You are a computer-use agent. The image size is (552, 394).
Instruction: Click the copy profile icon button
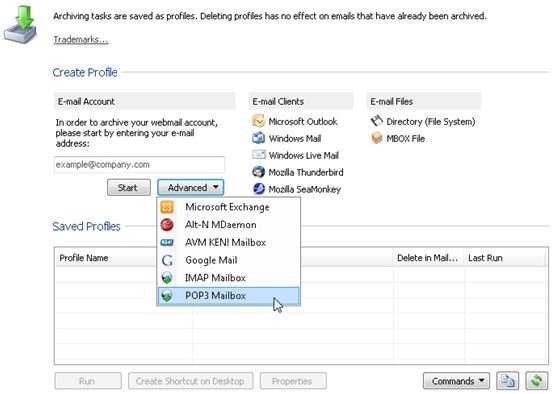507,381
